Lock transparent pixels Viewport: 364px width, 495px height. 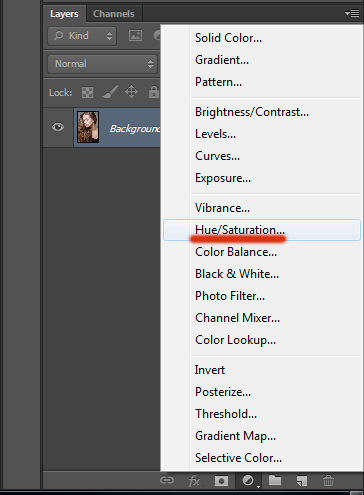click(87, 92)
